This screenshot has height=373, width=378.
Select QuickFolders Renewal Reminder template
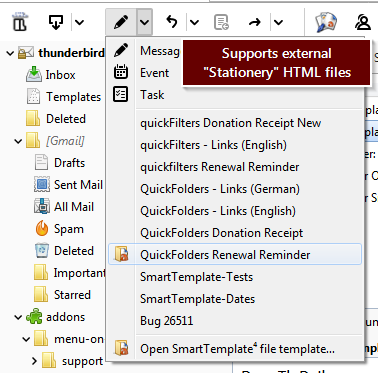tap(235, 255)
